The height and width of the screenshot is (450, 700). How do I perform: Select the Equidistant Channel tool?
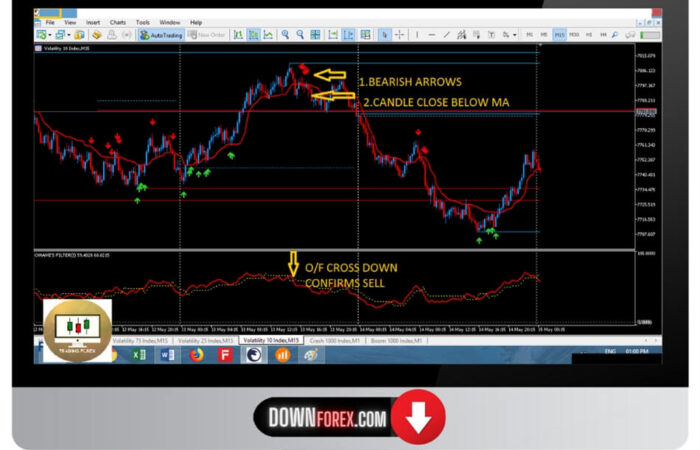click(462, 35)
